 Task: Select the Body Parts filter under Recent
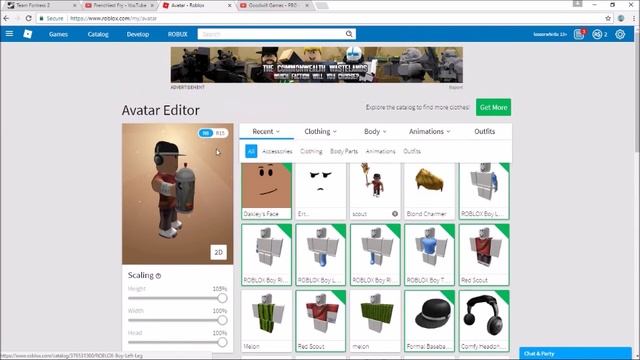click(x=344, y=151)
